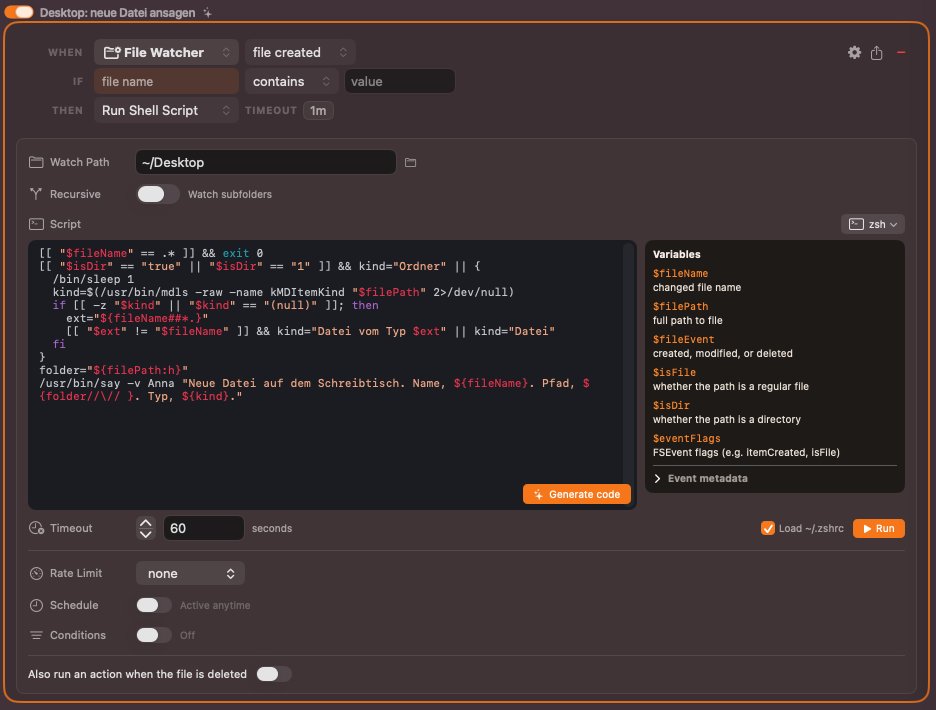
Task: Click the 'full path to file' description
Action: pyautogui.click(x=688, y=320)
